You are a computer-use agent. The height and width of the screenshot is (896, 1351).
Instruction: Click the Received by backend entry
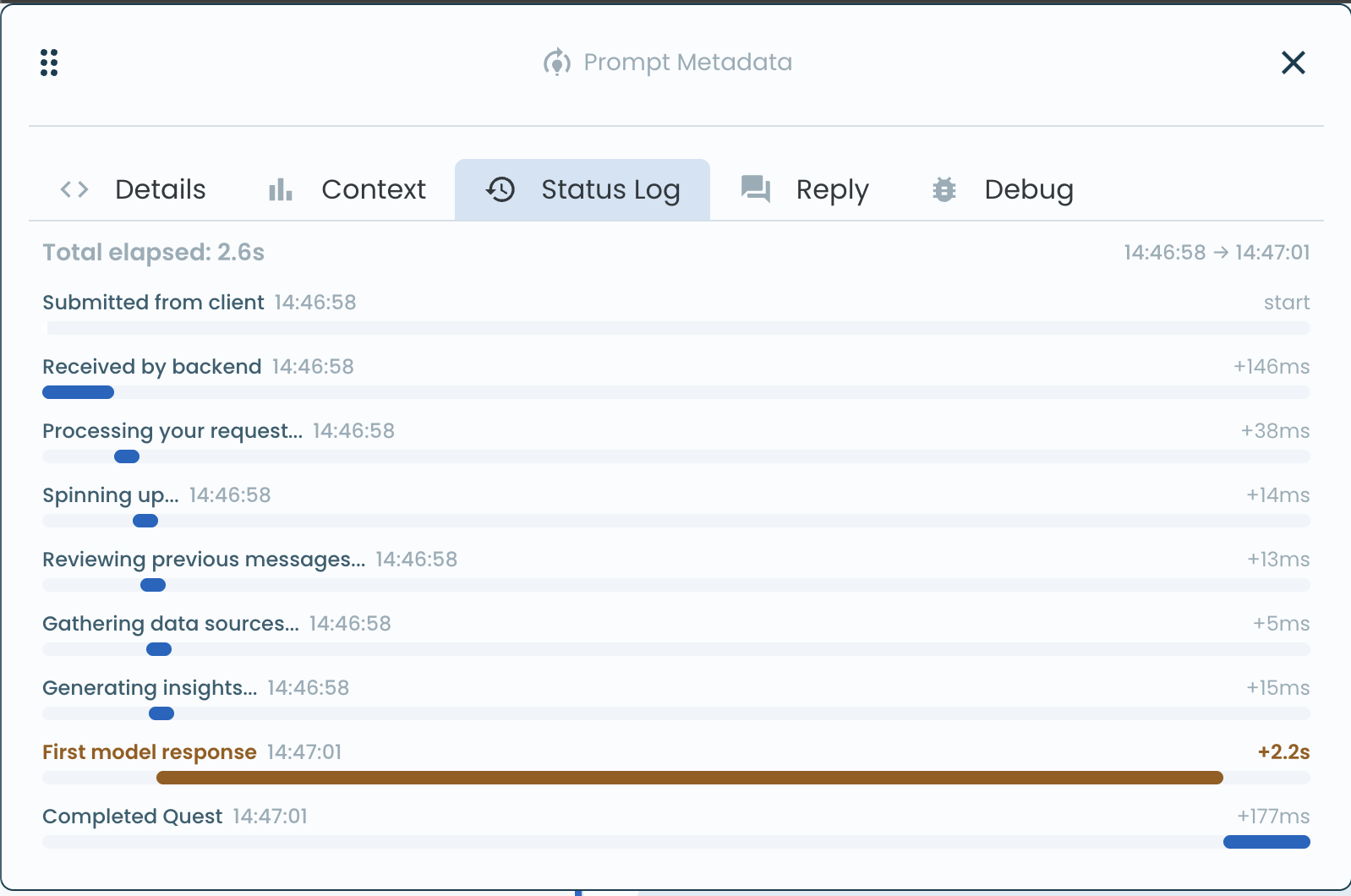(x=676, y=377)
